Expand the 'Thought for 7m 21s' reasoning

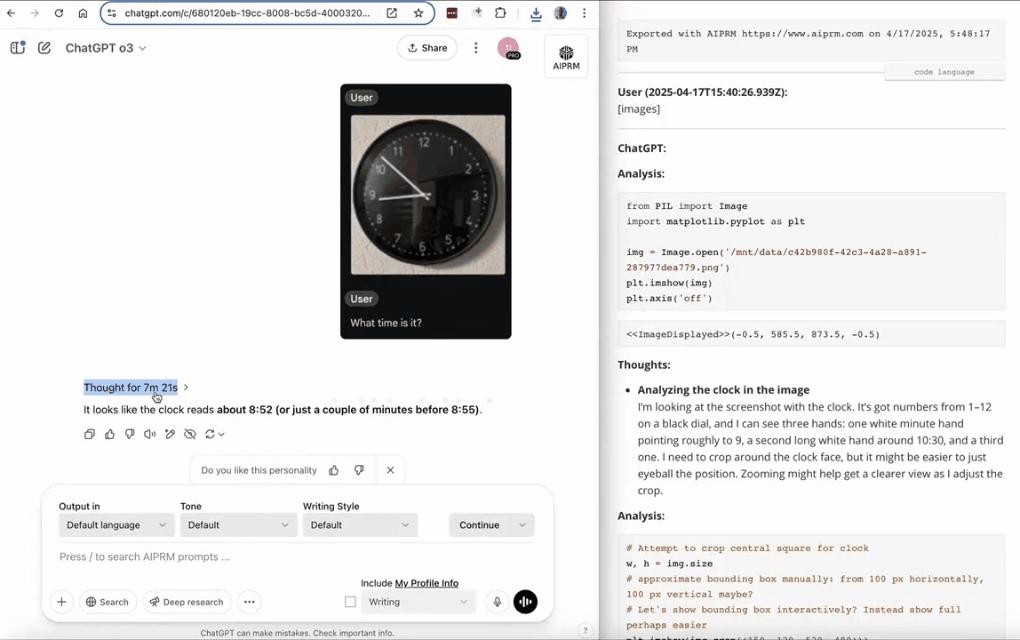point(136,387)
